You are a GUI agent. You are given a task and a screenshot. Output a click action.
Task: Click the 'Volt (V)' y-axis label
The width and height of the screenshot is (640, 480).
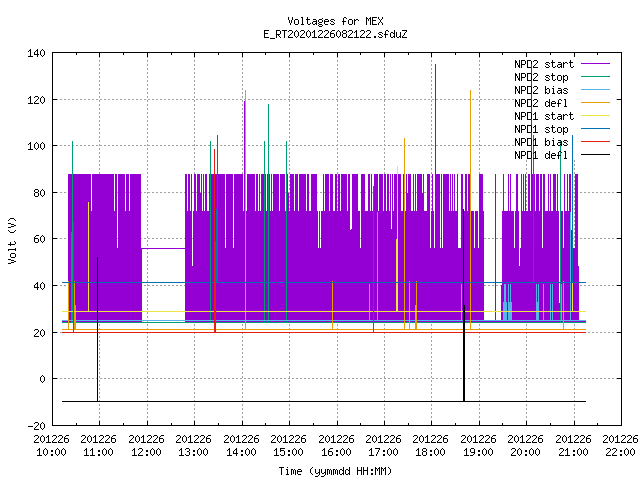coord(12,240)
